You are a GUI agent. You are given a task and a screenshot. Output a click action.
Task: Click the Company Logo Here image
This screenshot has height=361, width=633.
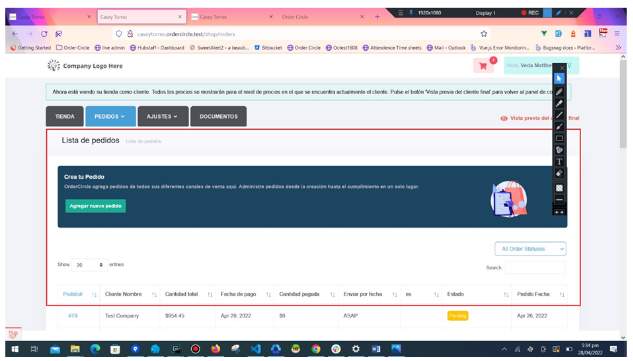tap(85, 66)
